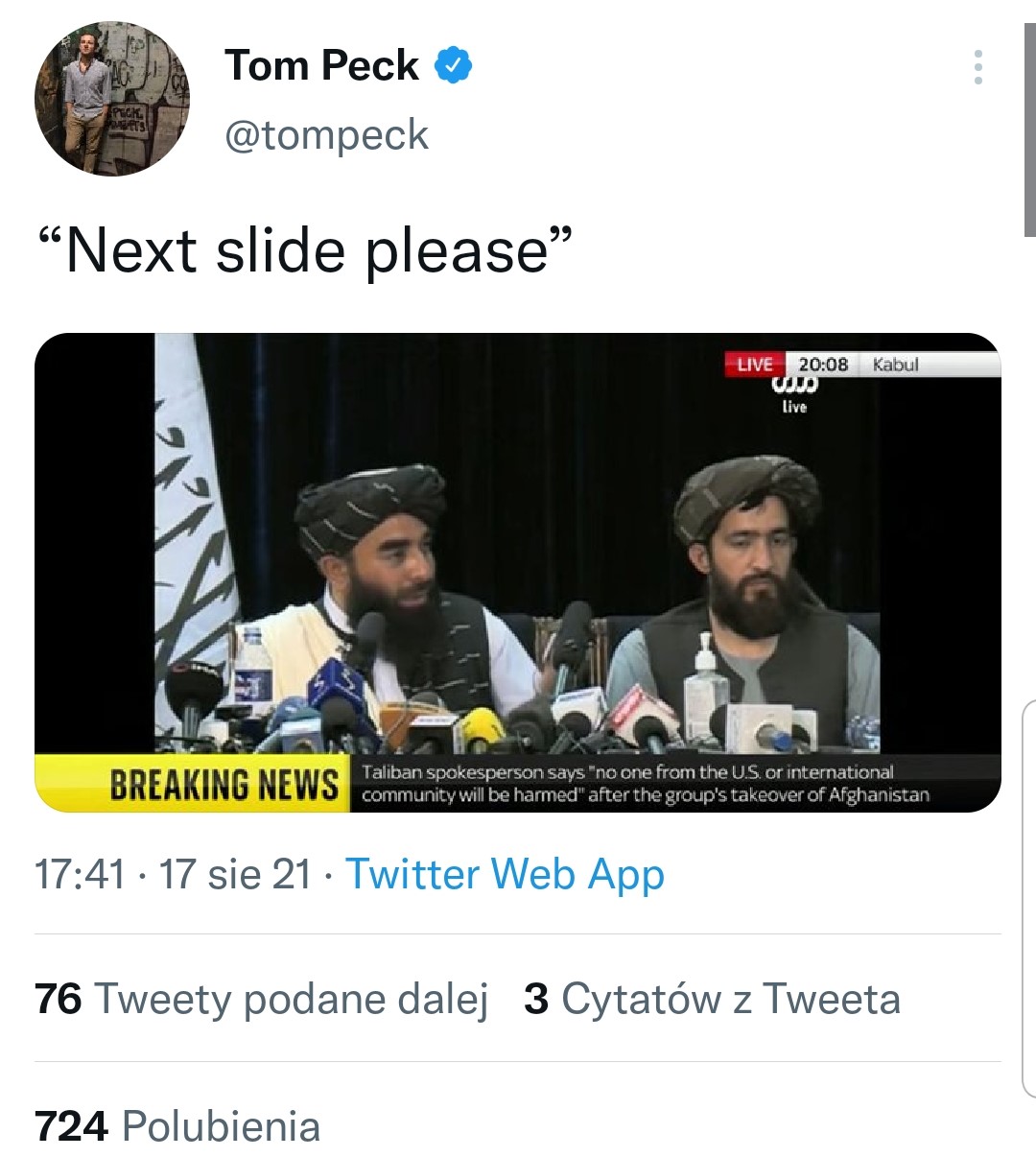Viewport: 1036px width, 1157px height.
Task: Open the @tompeck handle link
Action: [x=326, y=134]
